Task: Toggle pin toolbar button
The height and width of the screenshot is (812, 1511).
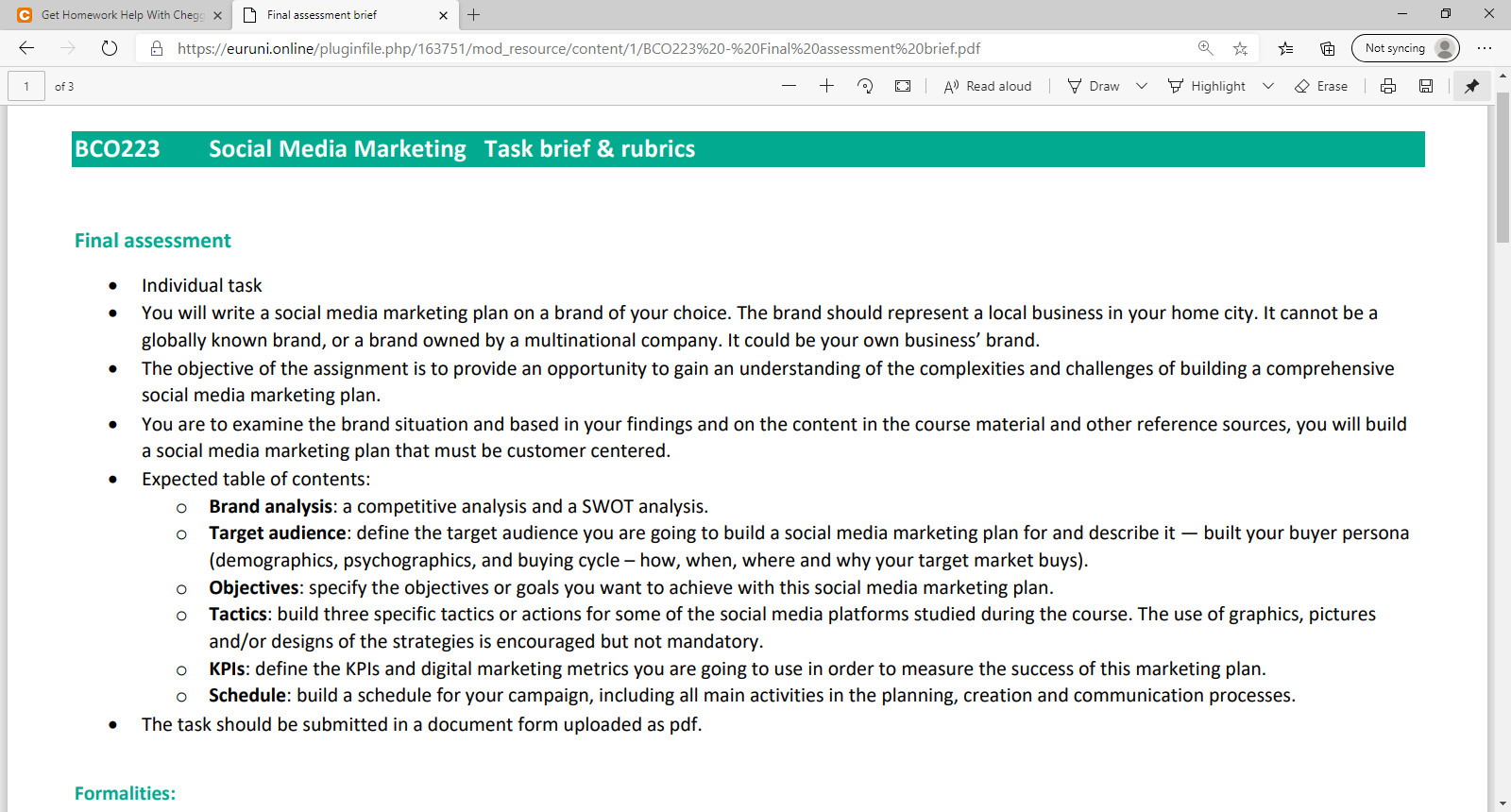Action: tap(1471, 86)
